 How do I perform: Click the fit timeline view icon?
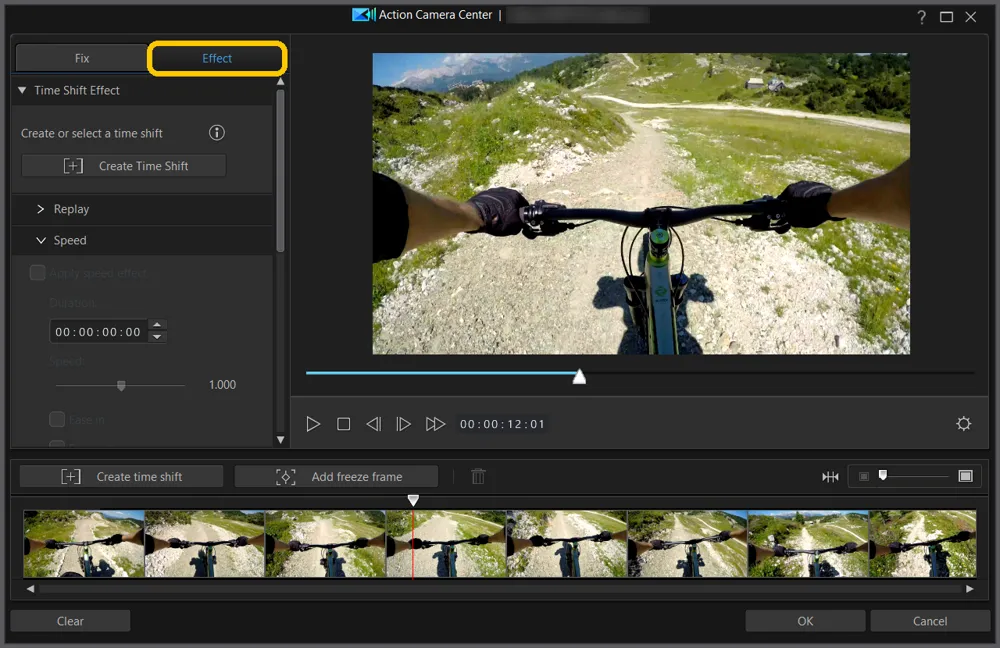point(830,476)
